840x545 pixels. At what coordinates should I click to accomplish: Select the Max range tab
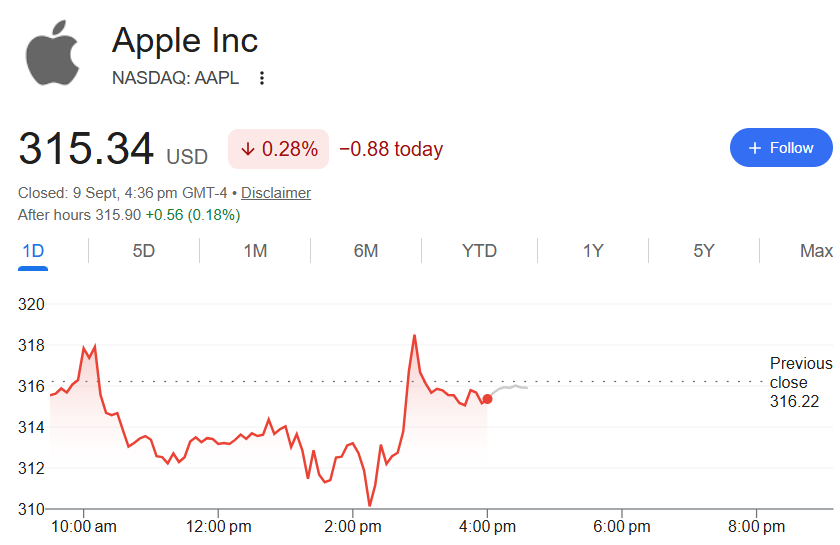(816, 251)
